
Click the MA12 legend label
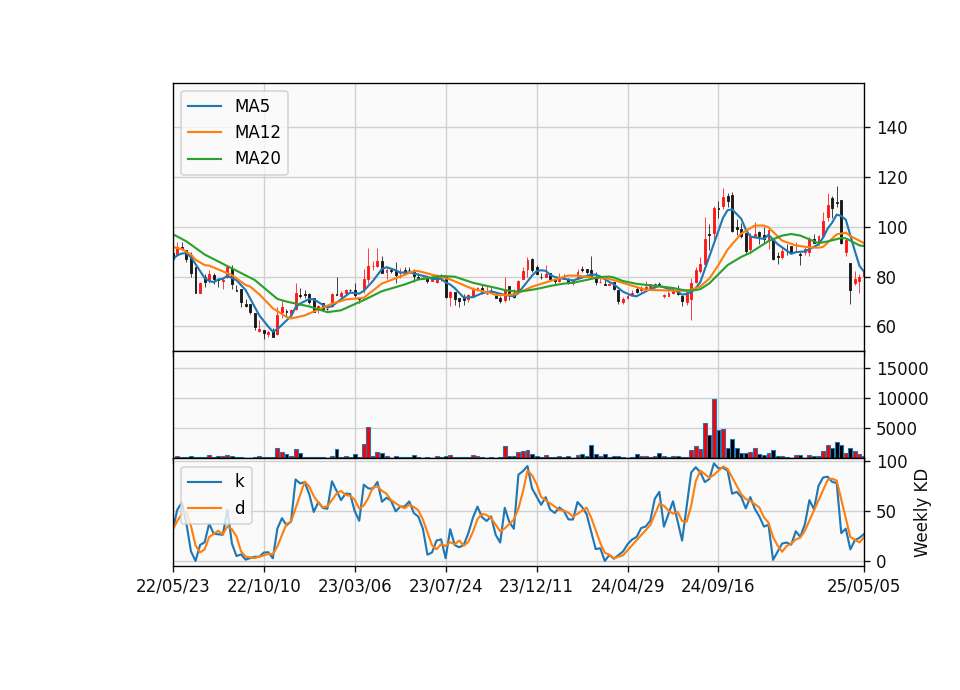(257, 132)
